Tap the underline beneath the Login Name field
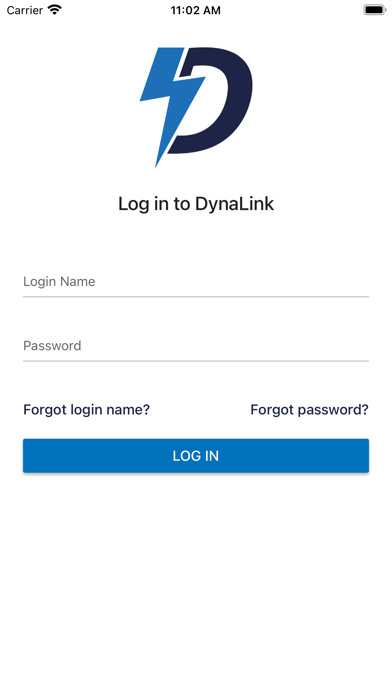This screenshot has height=696, width=392. pyautogui.click(x=196, y=297)
